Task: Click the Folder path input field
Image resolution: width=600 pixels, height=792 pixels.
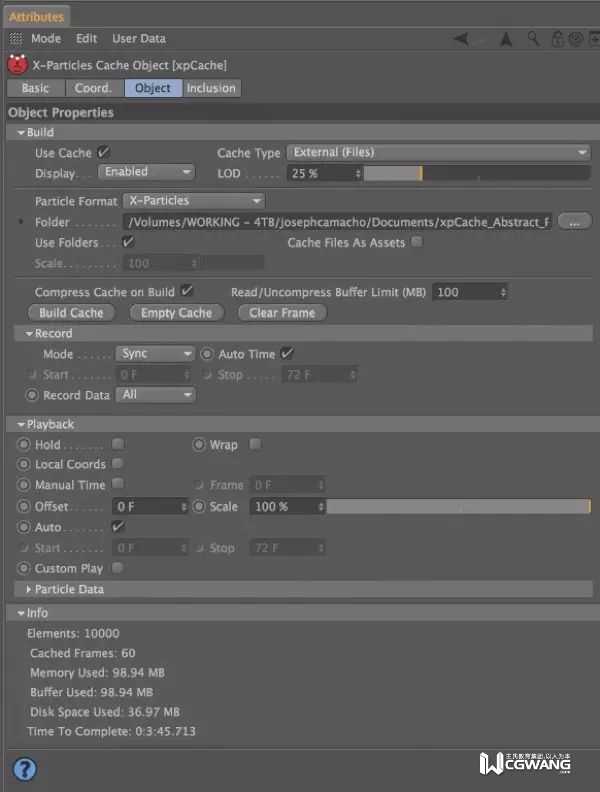Action: pyautogui.click(x=337, y=222)
